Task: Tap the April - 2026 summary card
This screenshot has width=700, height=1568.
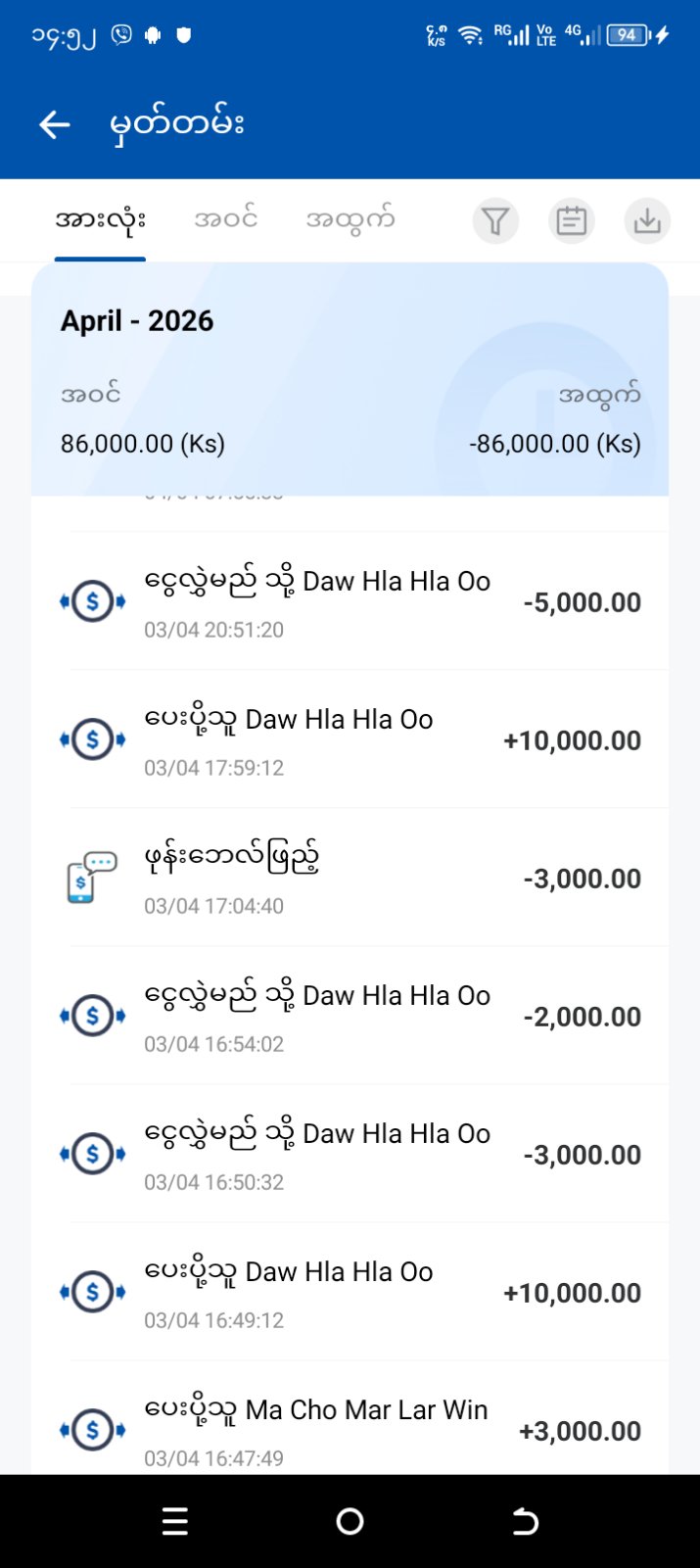Action: coord(350,382)
